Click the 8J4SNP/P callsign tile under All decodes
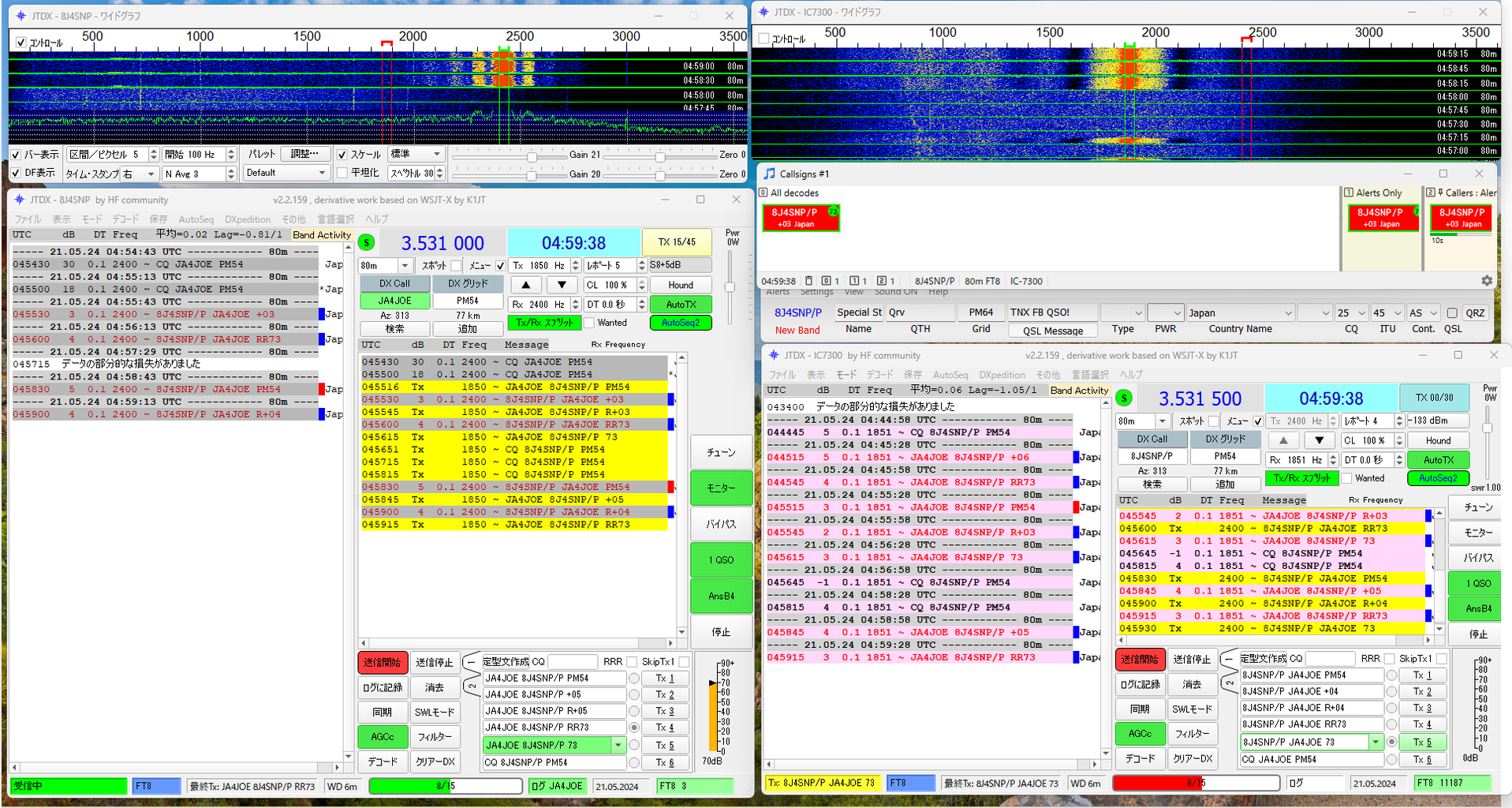 tap(801, 218)
